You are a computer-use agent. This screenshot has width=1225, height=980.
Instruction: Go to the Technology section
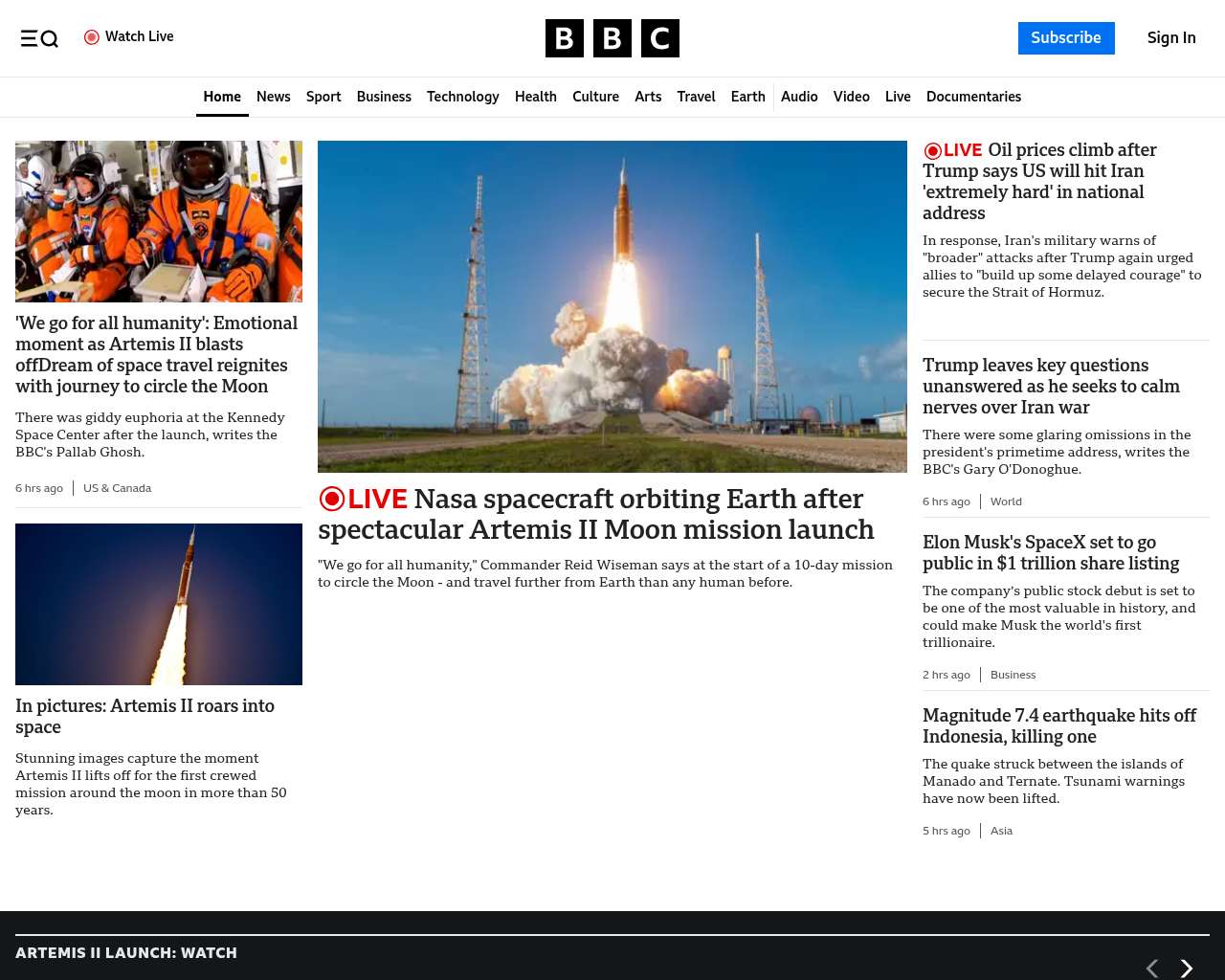point(462,97)
